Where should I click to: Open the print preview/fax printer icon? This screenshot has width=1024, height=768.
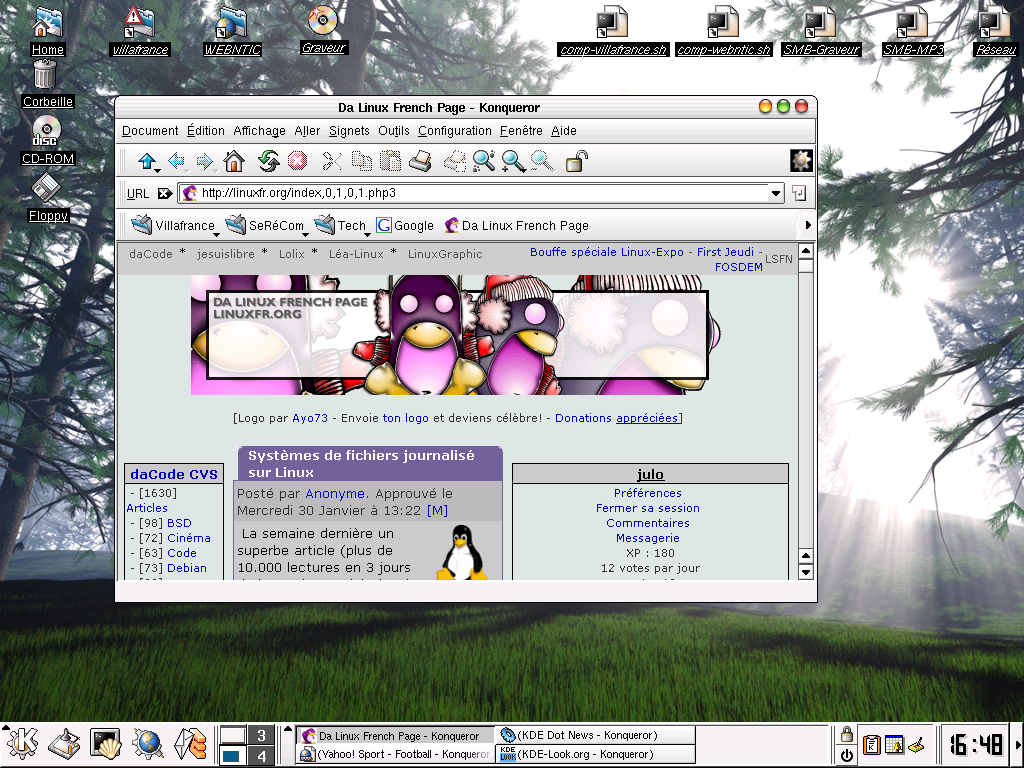(455, 161)
